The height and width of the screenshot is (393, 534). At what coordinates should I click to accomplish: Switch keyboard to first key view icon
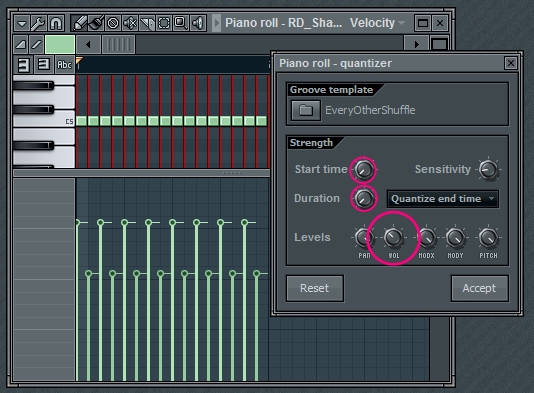tap(23, 64)
